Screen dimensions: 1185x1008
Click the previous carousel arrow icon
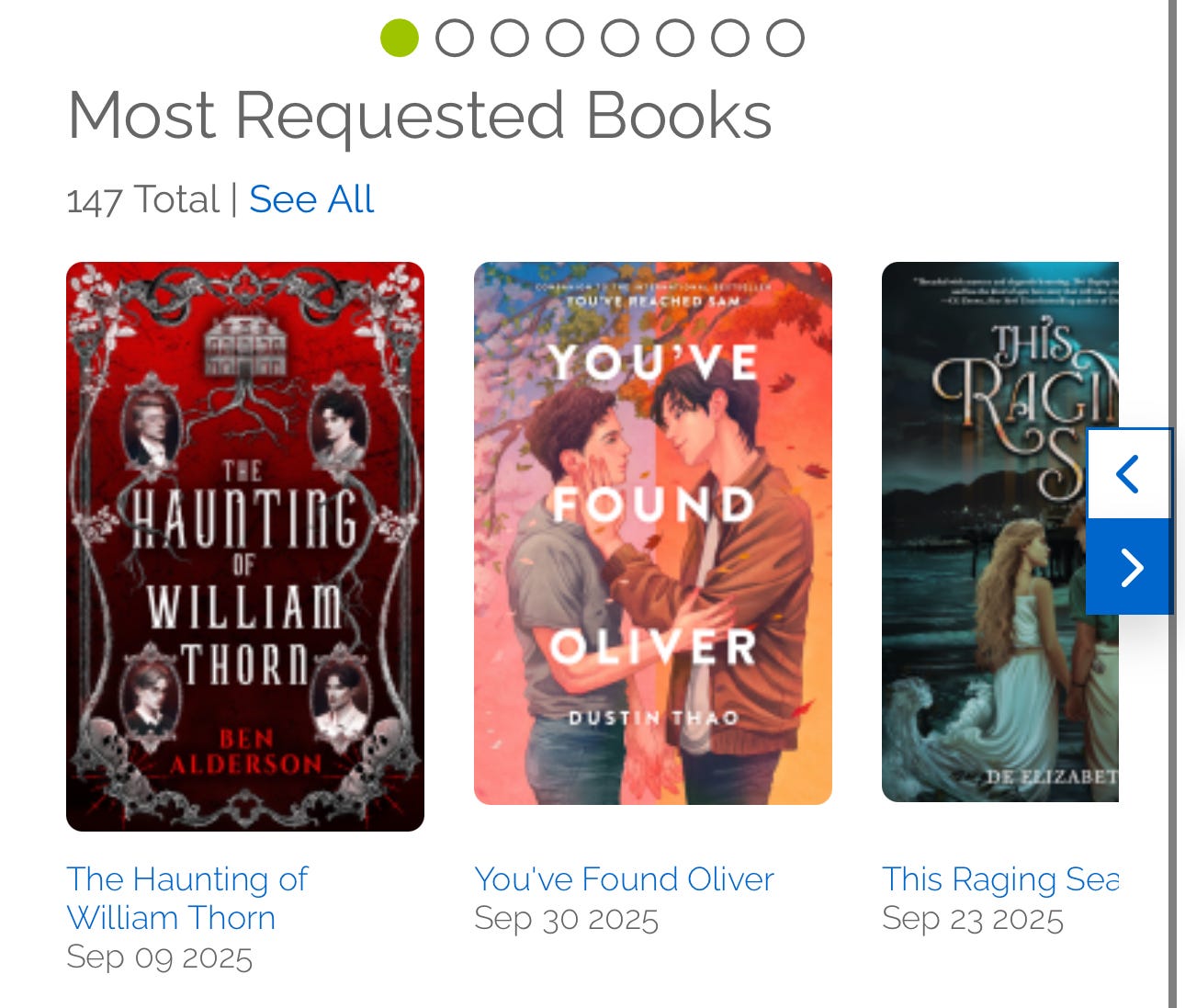click(1129, 474)
